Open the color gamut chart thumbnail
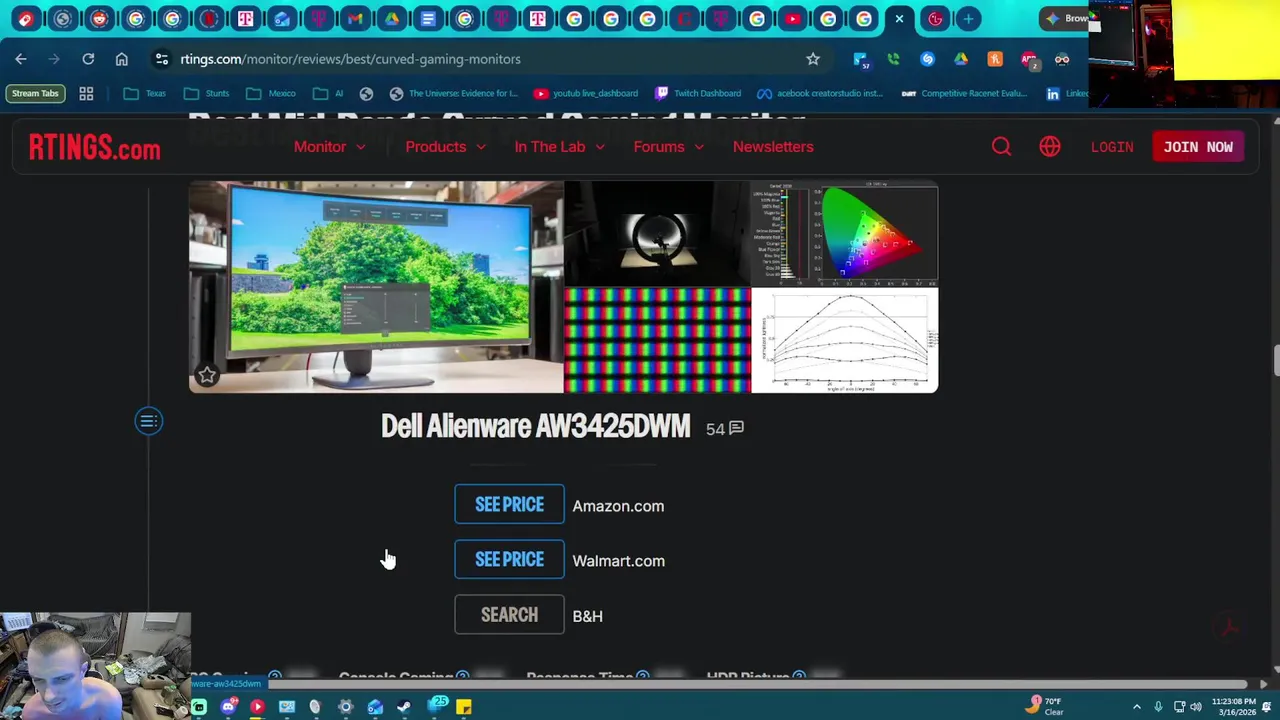Screen dimensions: 1280x720 click(x=845, y=233)
